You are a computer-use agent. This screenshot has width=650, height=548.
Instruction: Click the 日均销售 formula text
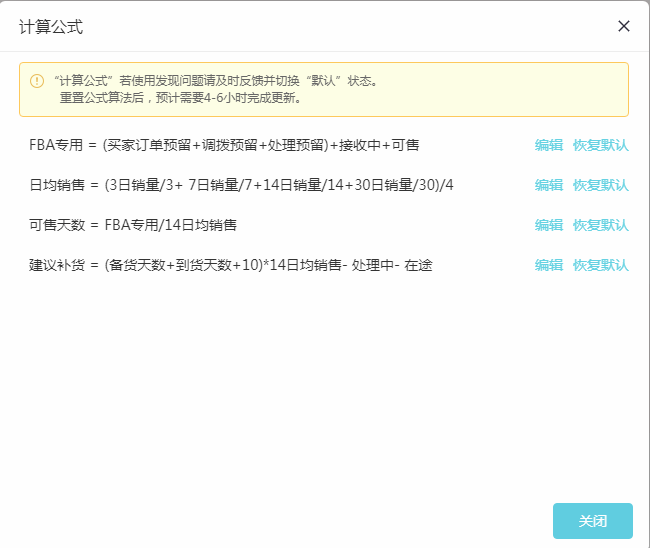pos(241,185)
